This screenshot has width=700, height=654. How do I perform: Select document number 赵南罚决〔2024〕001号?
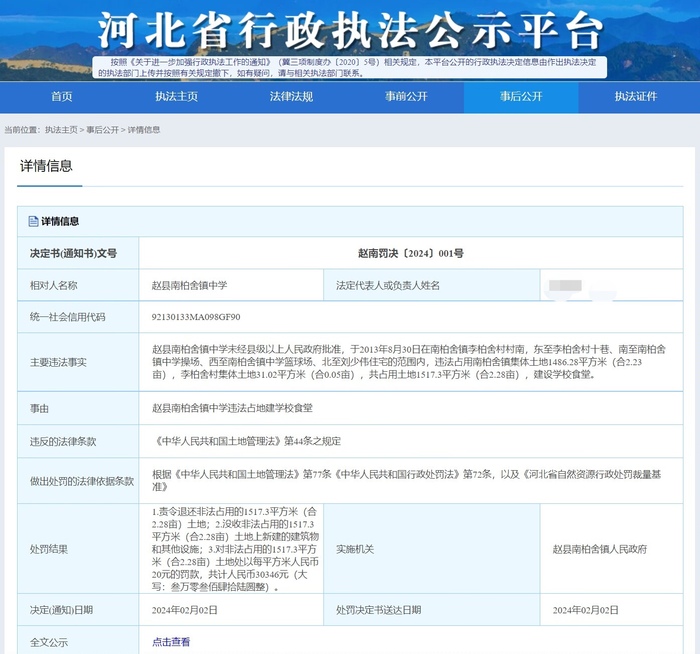[411, 254]
